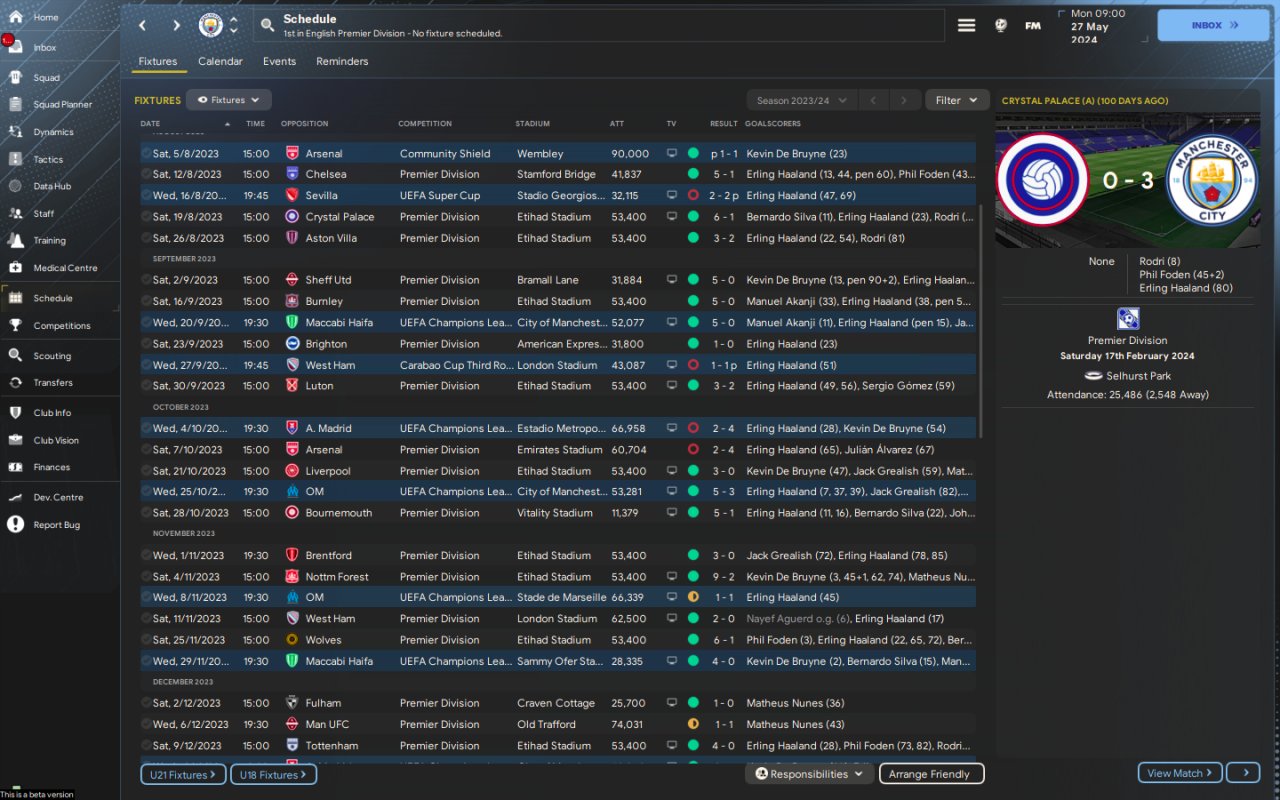Open the Fixtures view dropdown
Screen dimensions: 1280x800
pyautogui.click(x=229, y=100)
